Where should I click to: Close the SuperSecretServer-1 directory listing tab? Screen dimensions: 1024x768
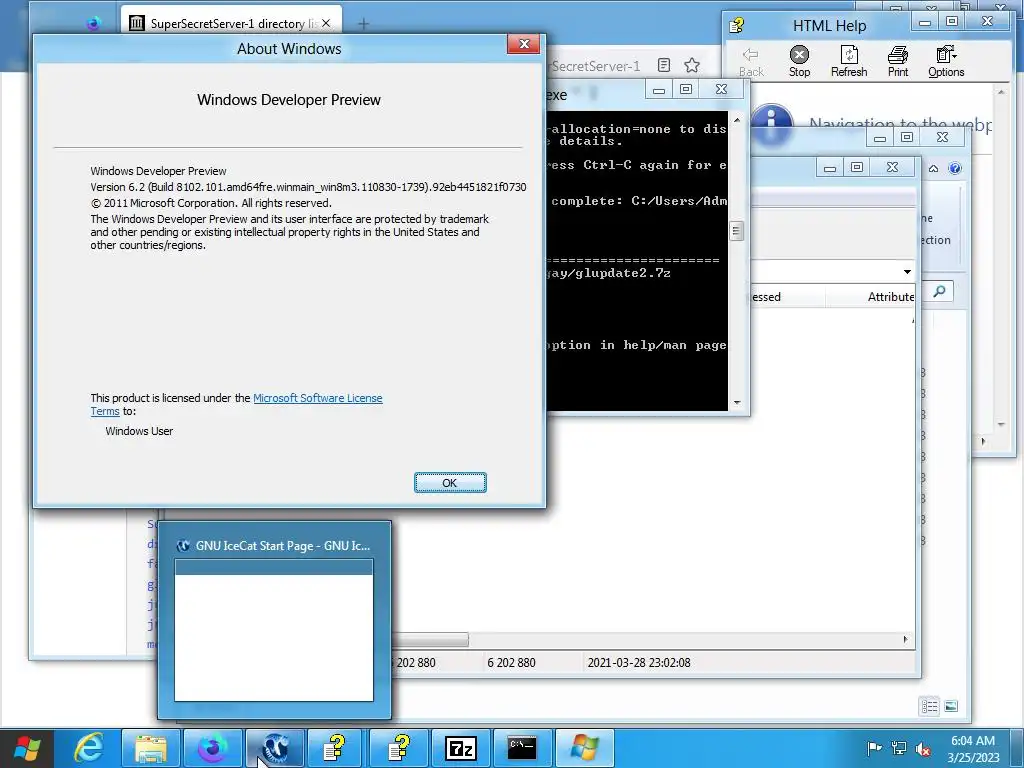[326, 24]
